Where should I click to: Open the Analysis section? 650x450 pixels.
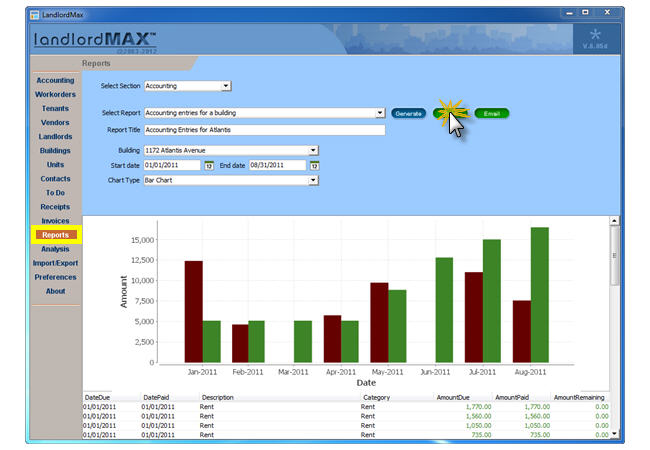[55, 249]
